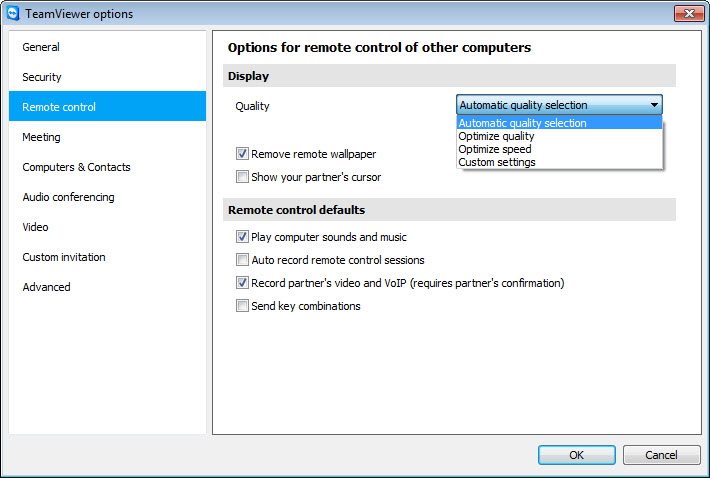The image size is (710, 478).
Task: Click the TeamViewer logo in title bar
Action: 12,13
